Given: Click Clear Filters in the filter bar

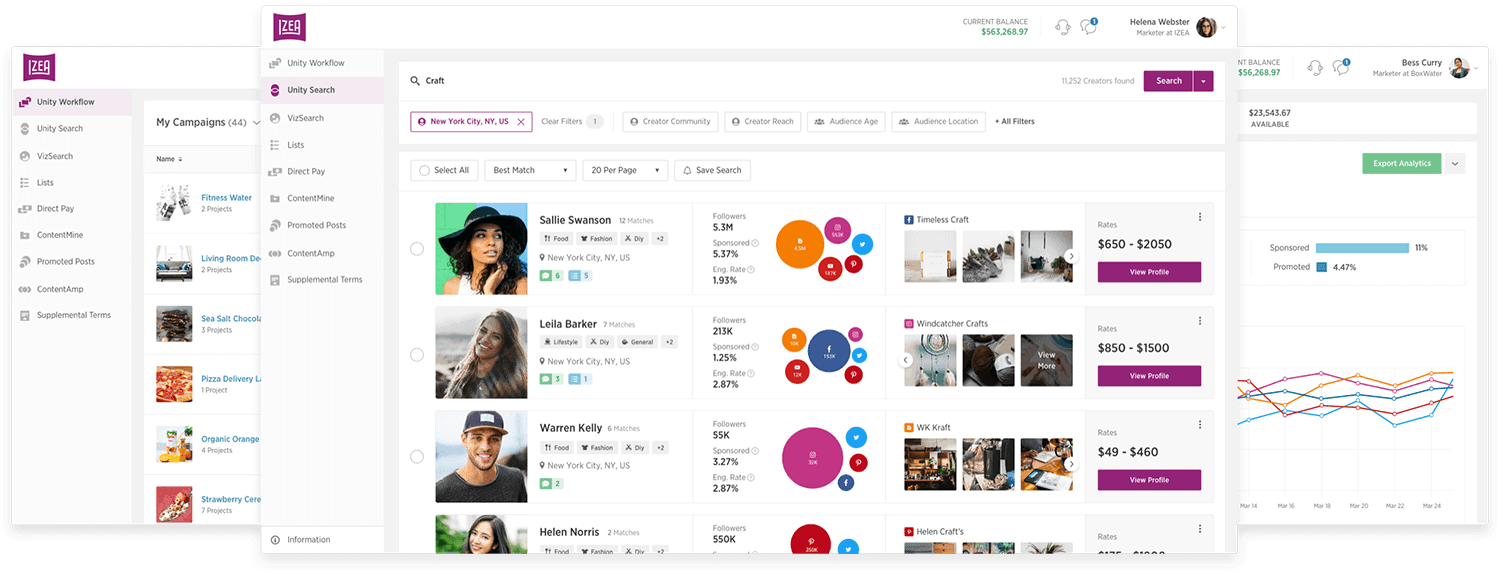Looking at the screenshot, I should click(x=561, y=122).
